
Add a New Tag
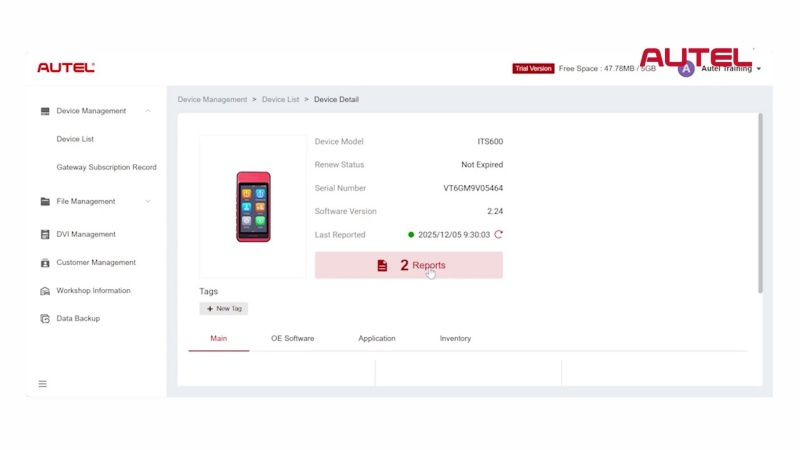[224, 309]
